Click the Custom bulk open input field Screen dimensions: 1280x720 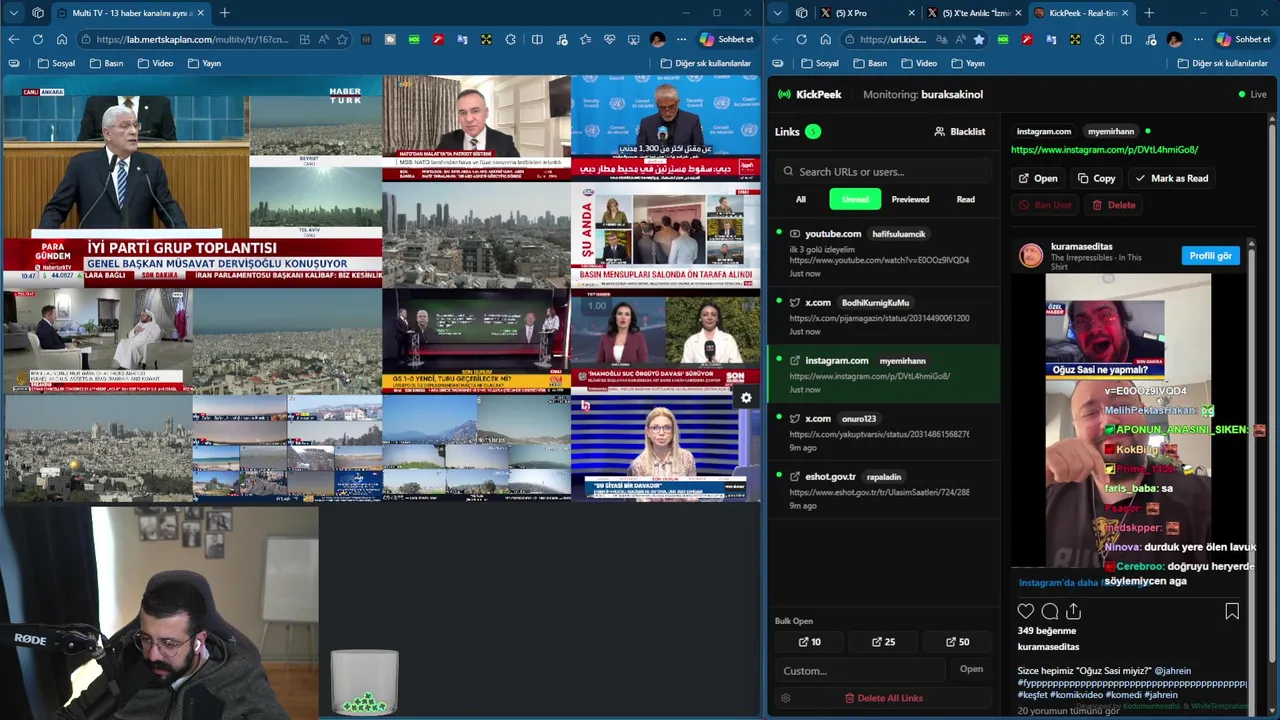[860, 670]
